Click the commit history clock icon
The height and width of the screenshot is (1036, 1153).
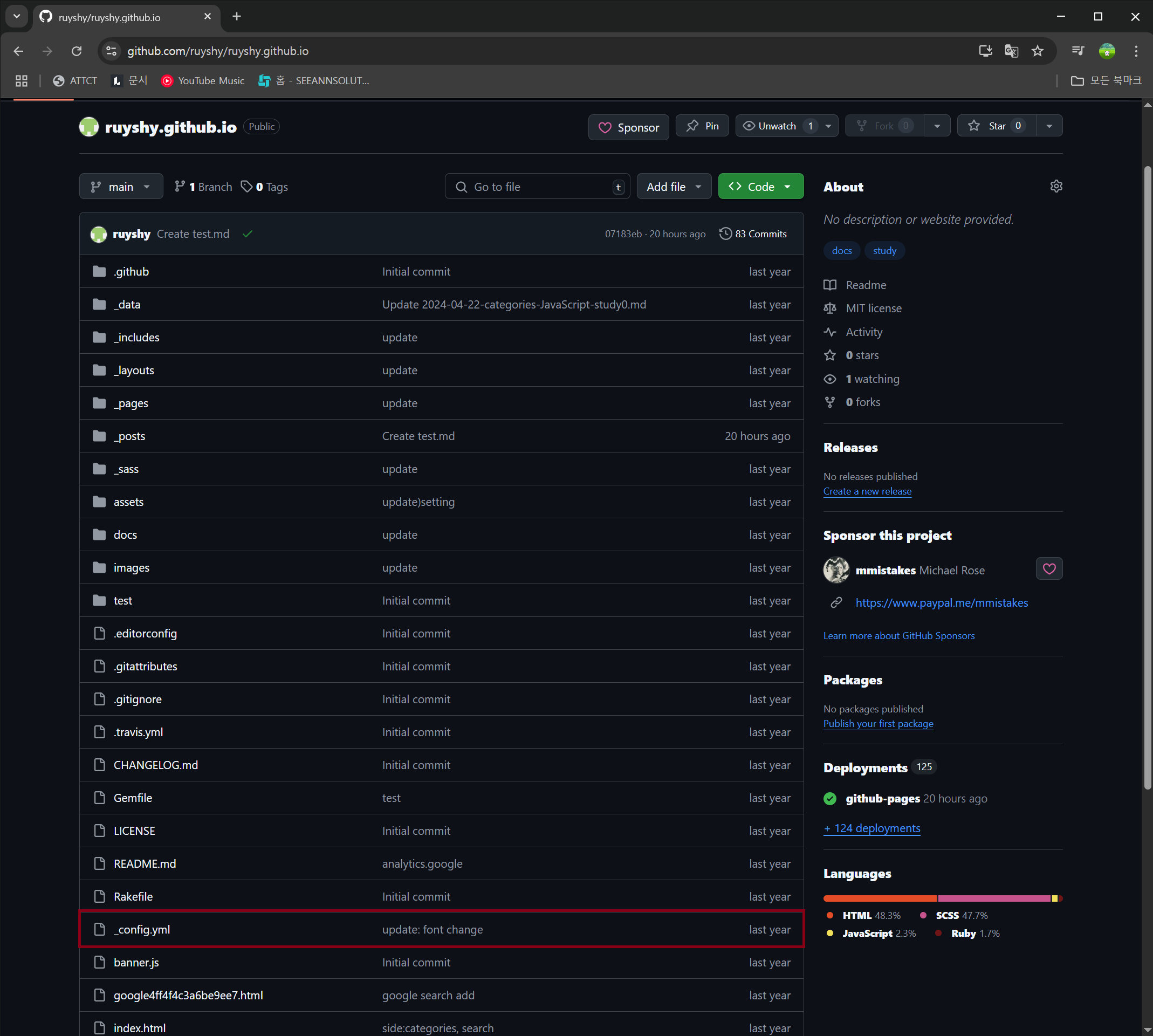(x=725, y=234)
